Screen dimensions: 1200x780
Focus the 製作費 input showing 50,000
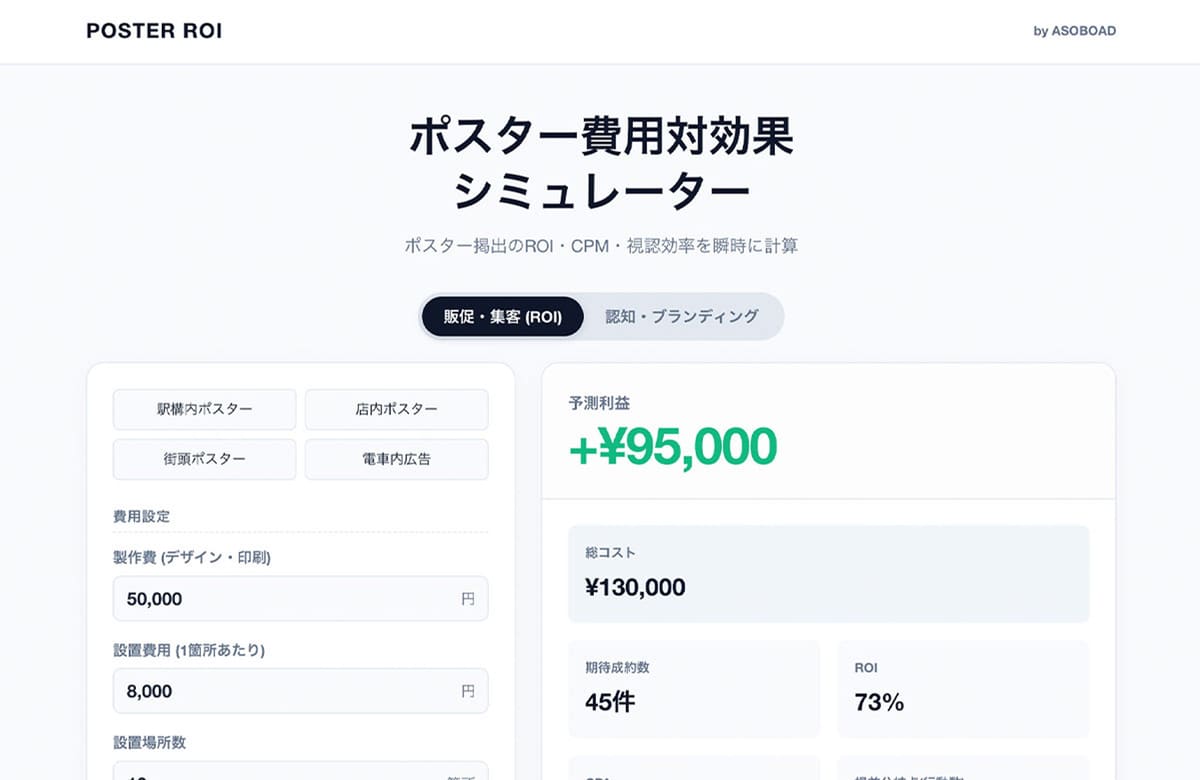pos(301,599)
